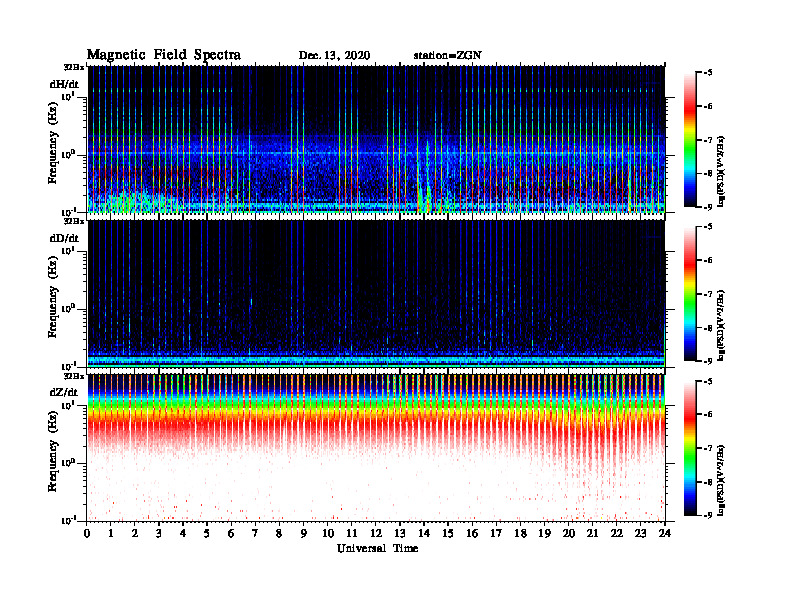
Task: Click the "-7" value on the middle color bar
Action: pyautogui.click(x=708, y=294)
